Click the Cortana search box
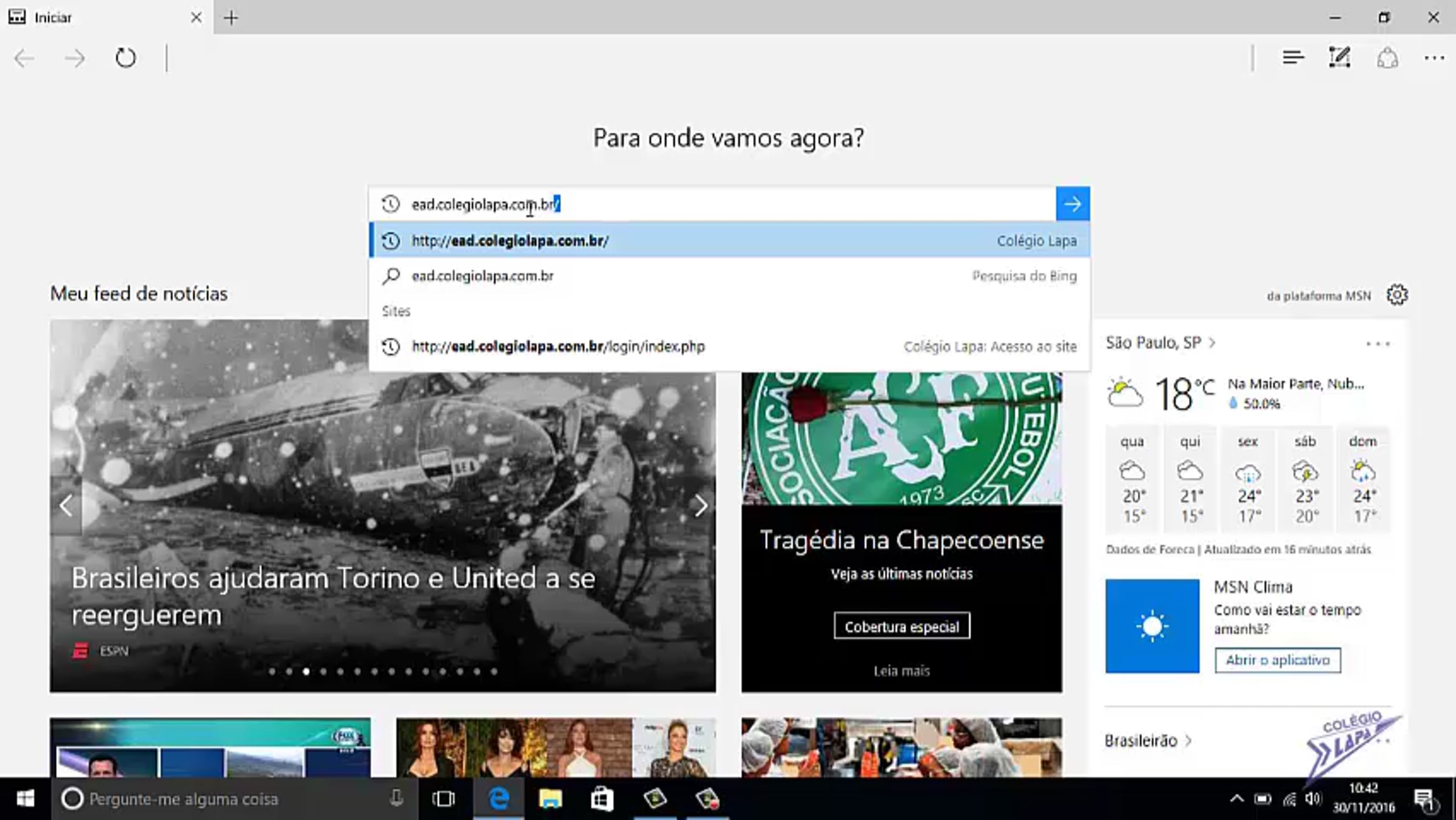The width and height of the screenshot is (1456, 820). click(235, 799)
